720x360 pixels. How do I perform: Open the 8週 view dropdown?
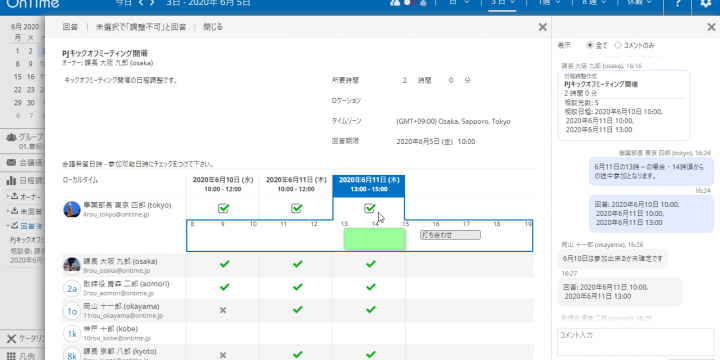(595, 2)
